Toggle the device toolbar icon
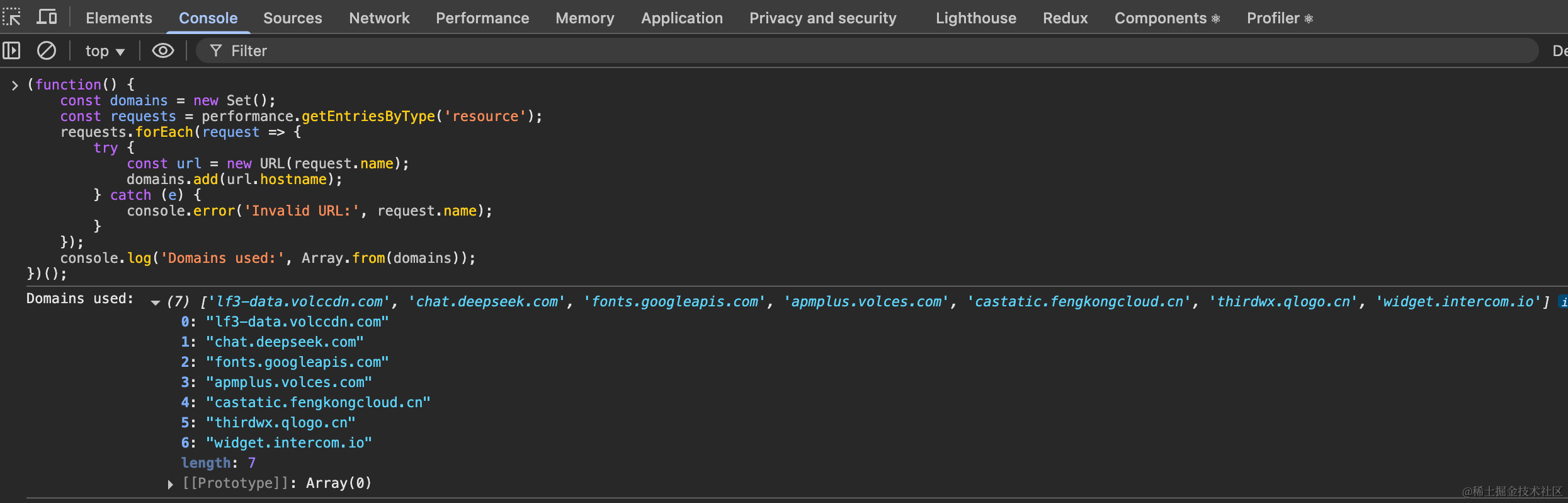Image resolution: width=1568 pixels, height=503 pixels. (47, 17)
